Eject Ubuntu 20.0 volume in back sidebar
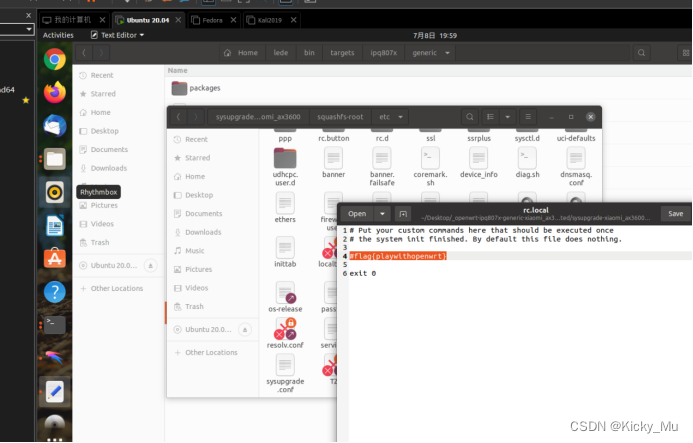This screenshot has height=443, width=693. coord(150,265)
